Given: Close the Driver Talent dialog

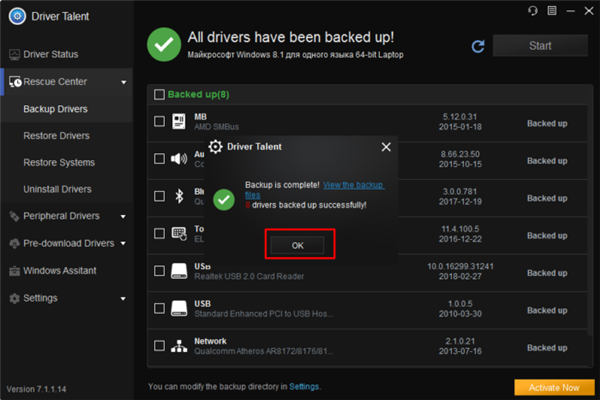Looking at the screenshot, I should coord(386,147).
